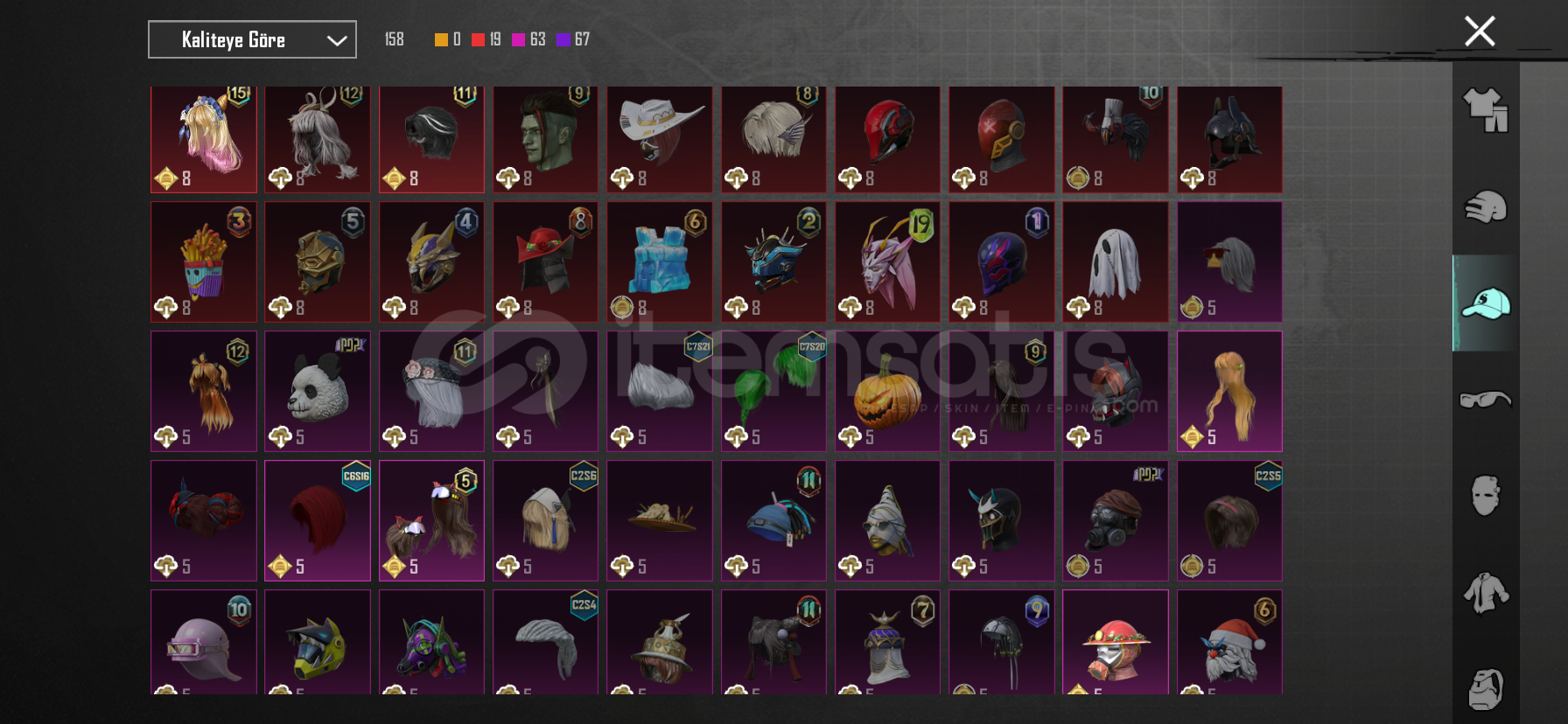The image size is (1568, 724).
Task: Open the glasses category icon
Action: 1486,400
